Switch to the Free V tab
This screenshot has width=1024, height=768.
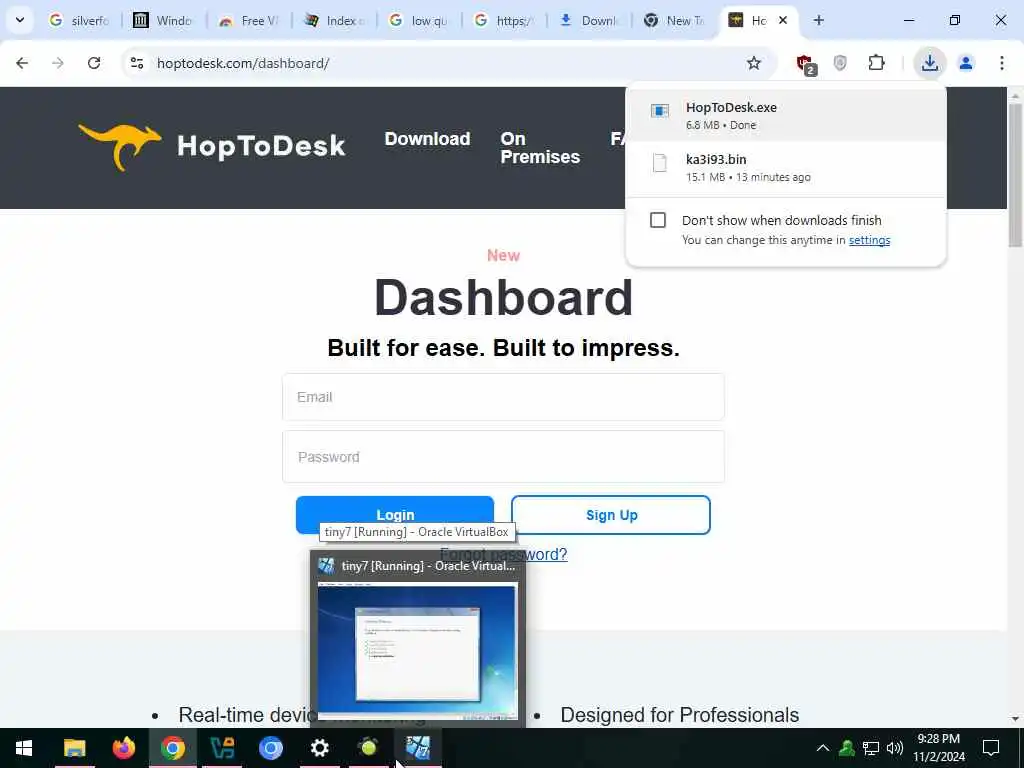click(249, 20)
